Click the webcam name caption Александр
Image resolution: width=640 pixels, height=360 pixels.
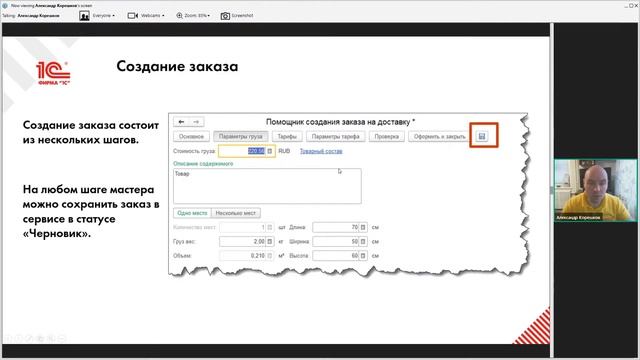tap(578, 218)
